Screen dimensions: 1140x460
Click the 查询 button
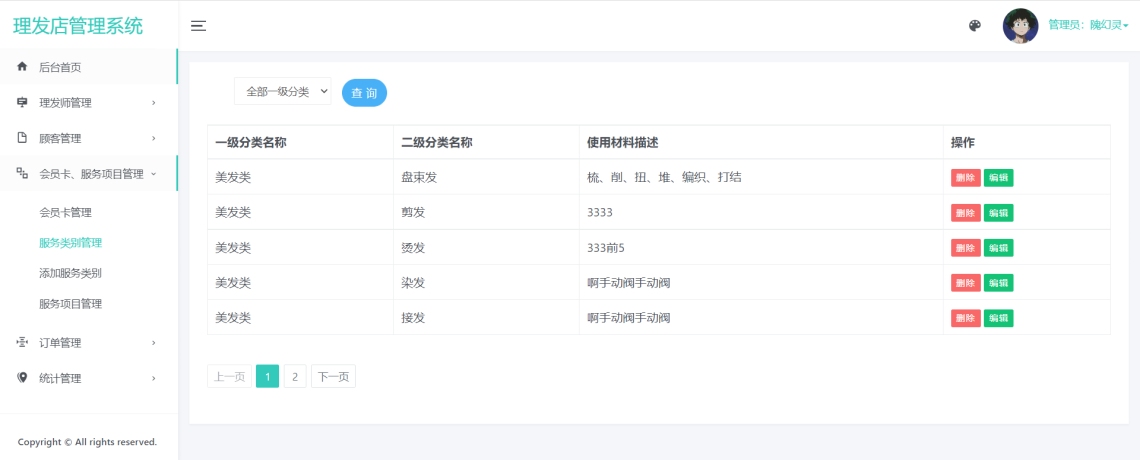[x=364, y=92]
